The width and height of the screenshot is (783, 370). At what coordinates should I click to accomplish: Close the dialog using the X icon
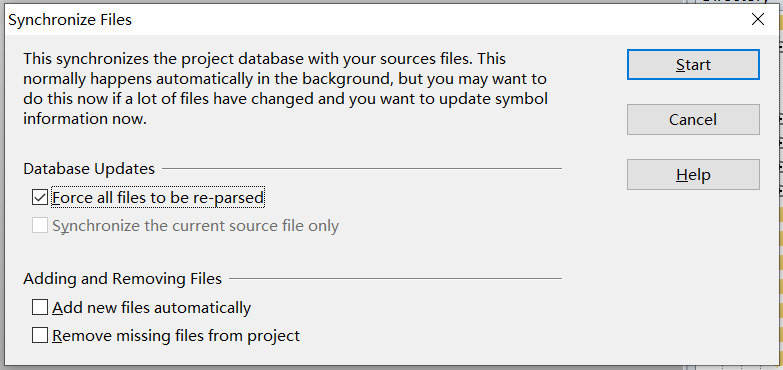(758, 19)
